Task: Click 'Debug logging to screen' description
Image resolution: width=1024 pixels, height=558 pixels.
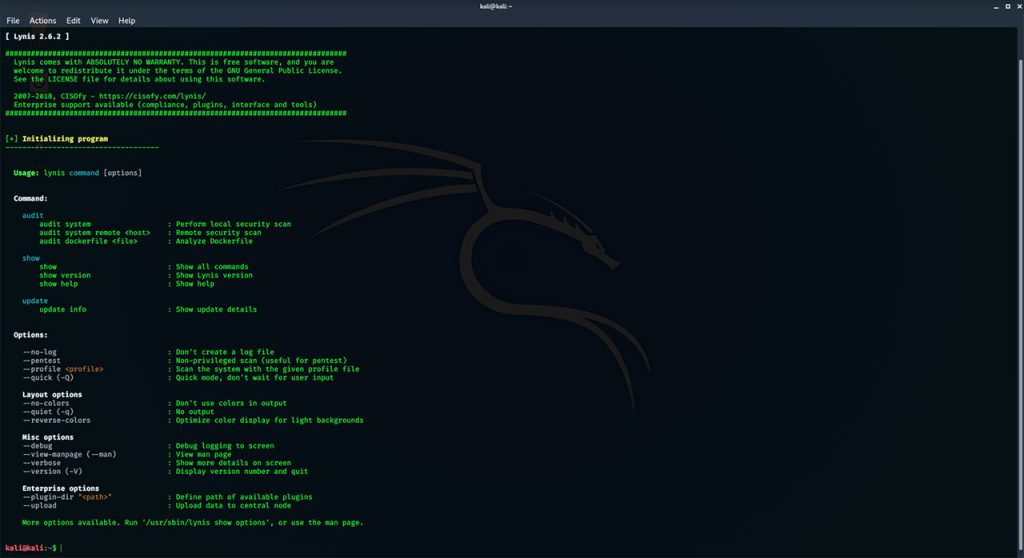Action: tap(225, 446)
